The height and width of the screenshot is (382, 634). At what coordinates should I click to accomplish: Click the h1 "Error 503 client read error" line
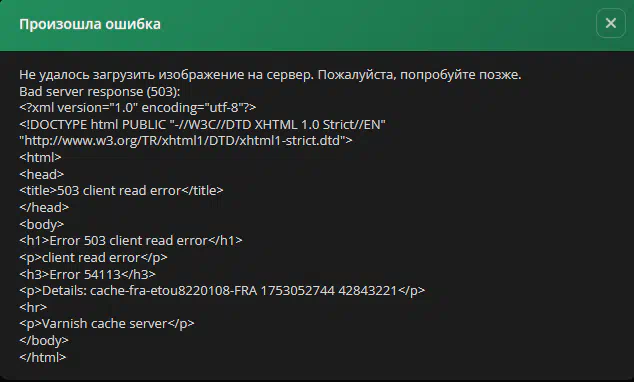pos(131,241)
